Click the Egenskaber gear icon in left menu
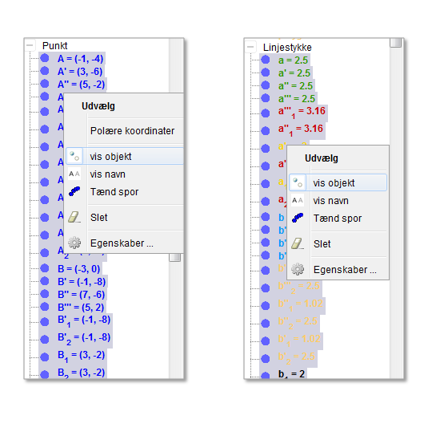The image size is (425, 425). pyautogui.click(x=74, y=243)
